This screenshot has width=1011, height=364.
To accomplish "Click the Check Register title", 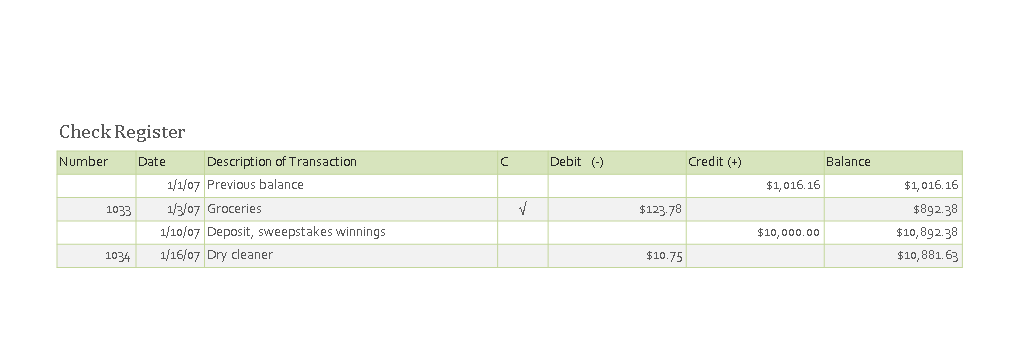I will click(122, 132).
